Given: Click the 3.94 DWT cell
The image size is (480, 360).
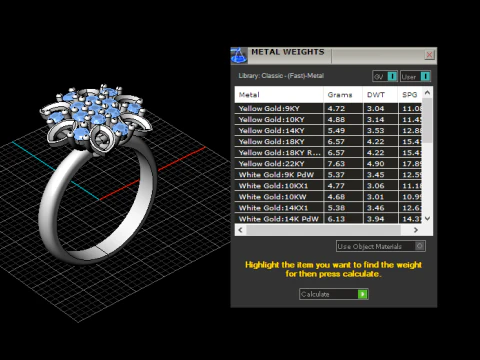Looking at the screenshot, I should [381, 218].
